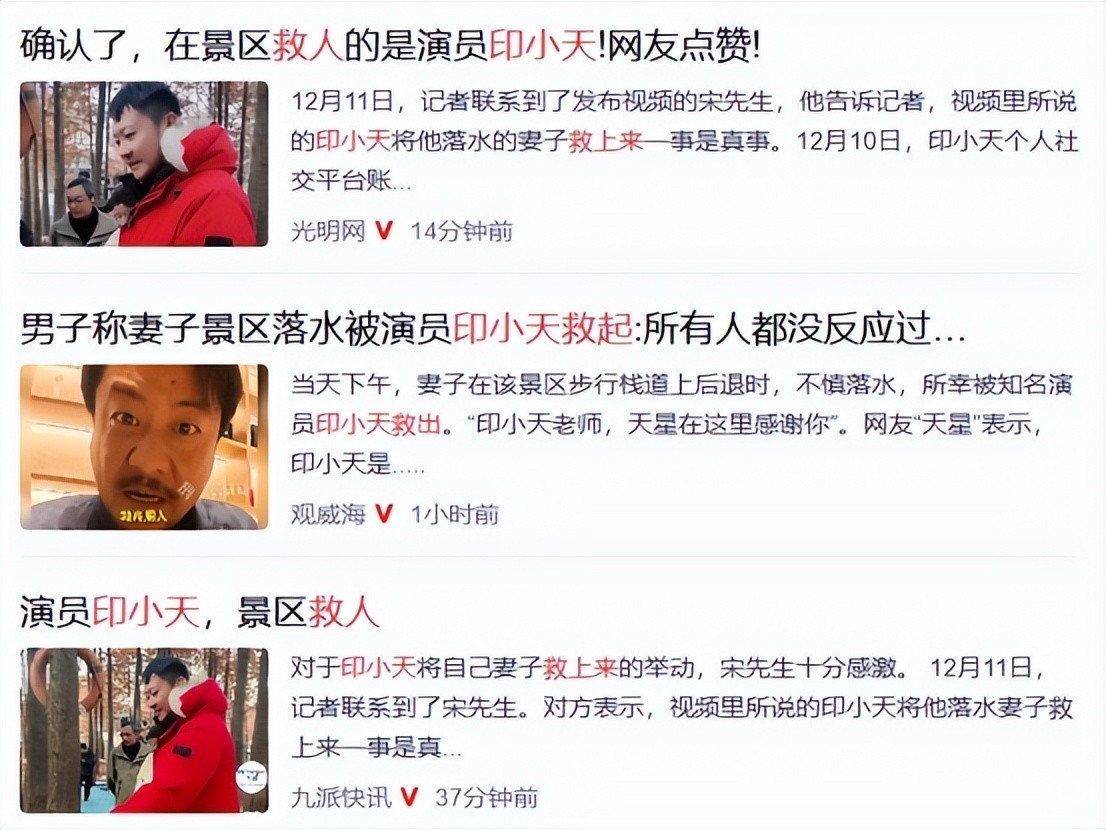The height and width of the screenshot is (830, 1106).
Task: Click the red V badge beside 观威海
Action: [x=384, y=514]
